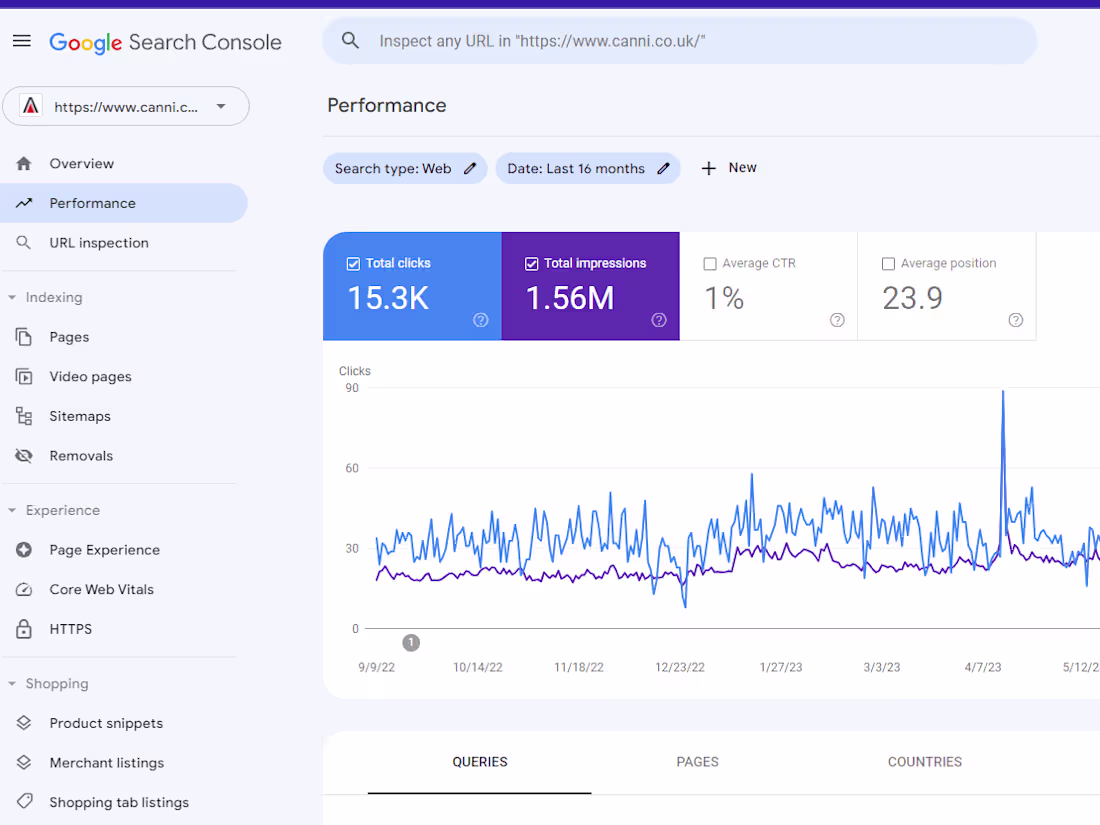The width and height of the screenshot is (1100, 825).
Task: Click the New filter button
Action: (x=729, y=167)
